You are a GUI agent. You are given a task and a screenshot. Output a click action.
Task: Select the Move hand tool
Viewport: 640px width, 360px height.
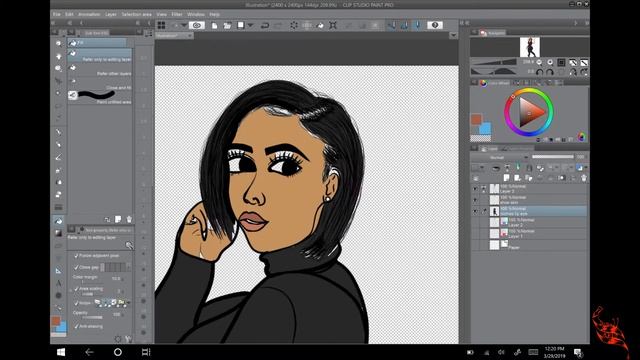click(x=58, y=56)
